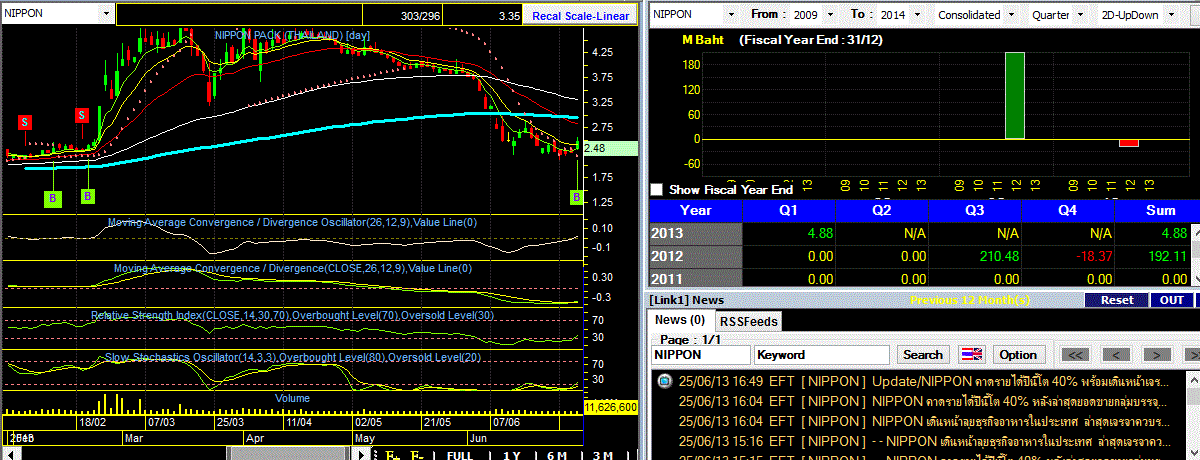Click the 303/296 value in top bar
The width and height of the screenshot is (1200, 460).
pos(421,16)
